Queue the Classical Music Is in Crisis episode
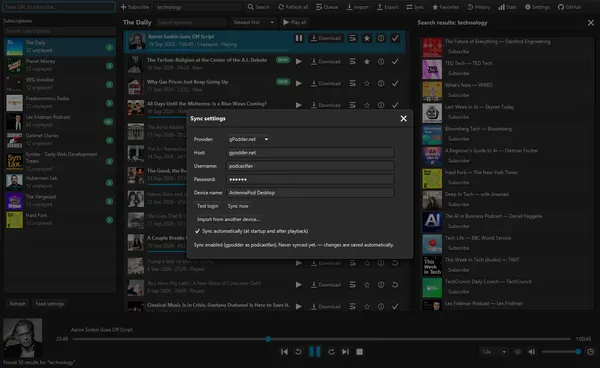 [352, 307]
